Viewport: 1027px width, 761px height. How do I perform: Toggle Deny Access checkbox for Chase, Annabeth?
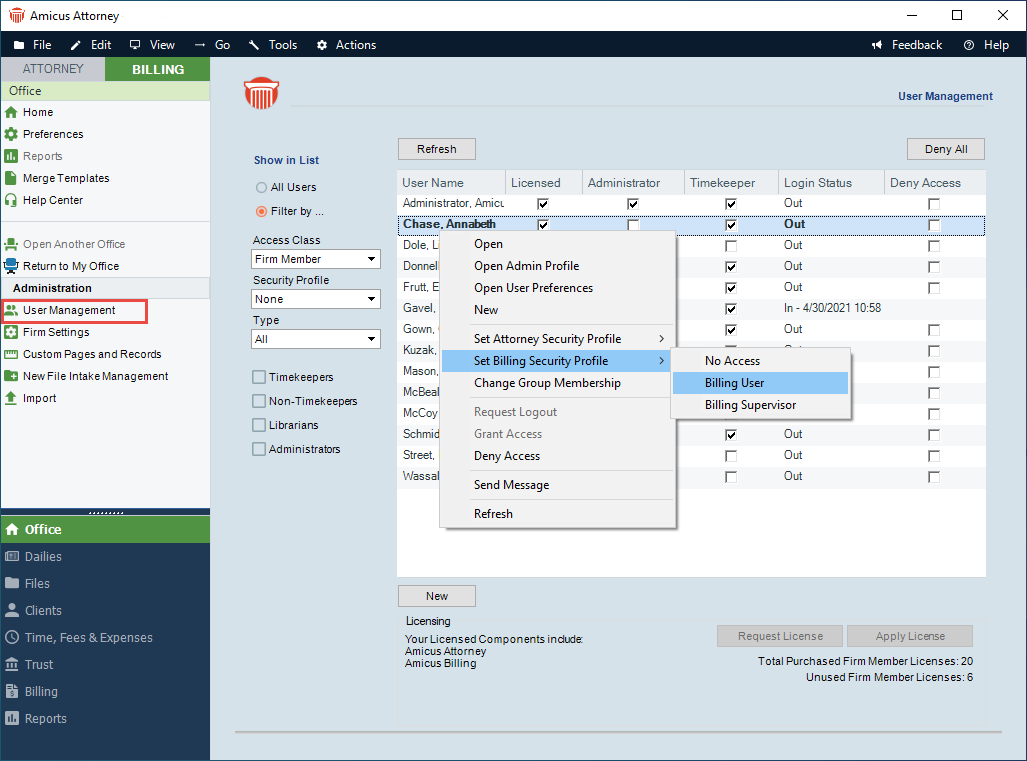click(934, 225)
